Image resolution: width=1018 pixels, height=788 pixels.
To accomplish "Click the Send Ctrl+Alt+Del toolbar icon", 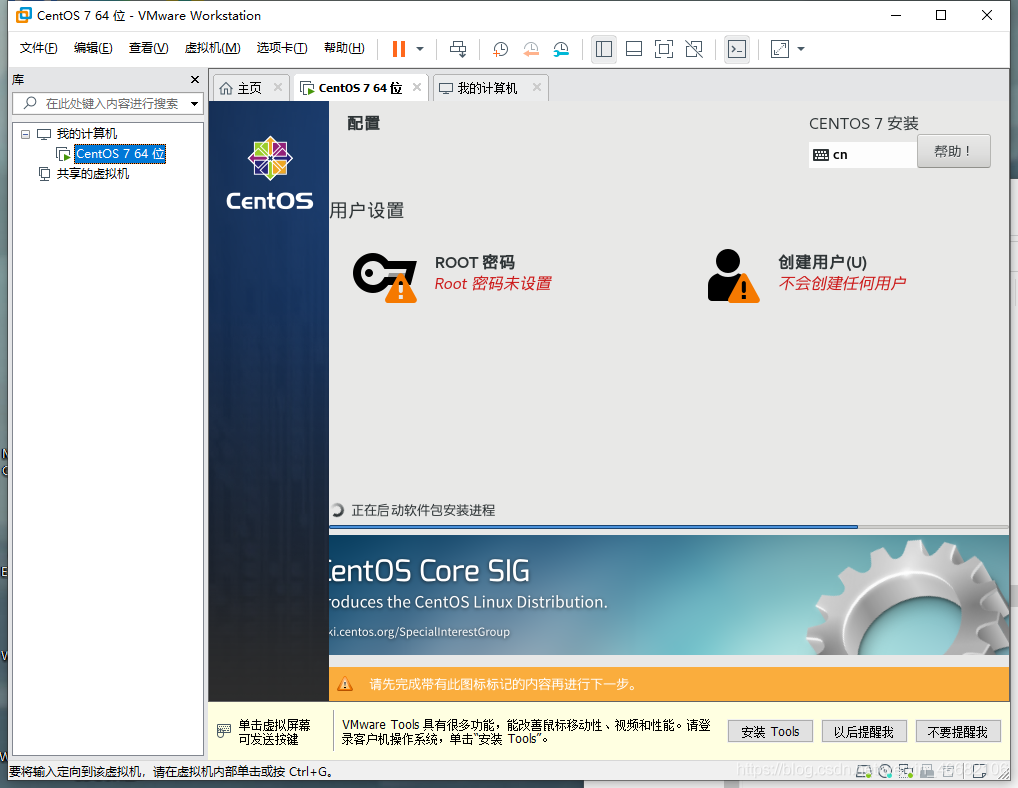I will coord(458,49).
